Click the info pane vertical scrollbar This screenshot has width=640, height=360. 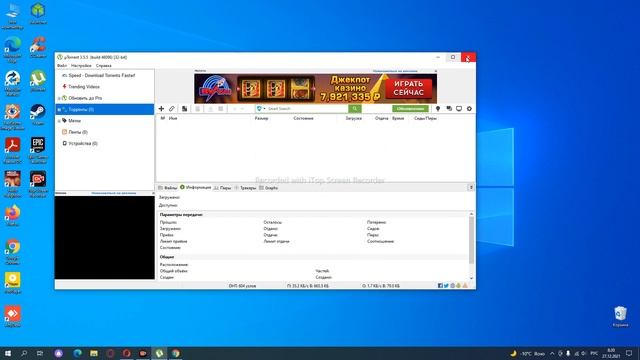click(471, 240)
